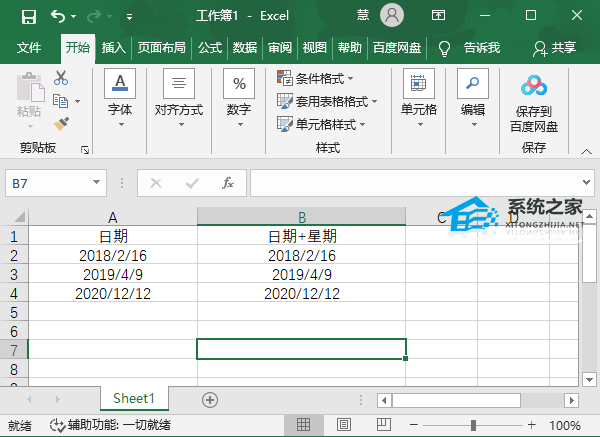Screen dimensions: 600x437
Task: Expand the 编辑 editing group
Action: [473, 98]
